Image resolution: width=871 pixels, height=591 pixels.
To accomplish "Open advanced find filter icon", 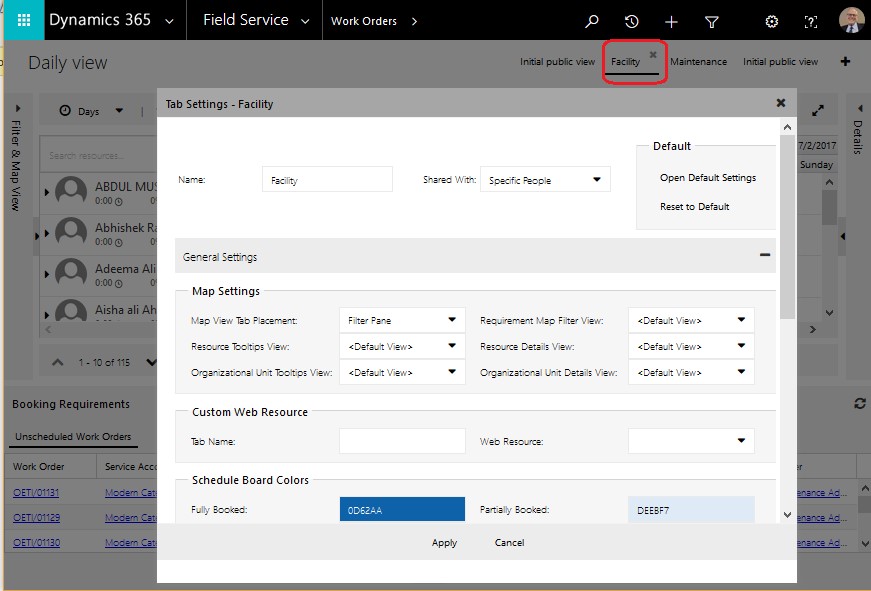I will click(x=712, y=22).
